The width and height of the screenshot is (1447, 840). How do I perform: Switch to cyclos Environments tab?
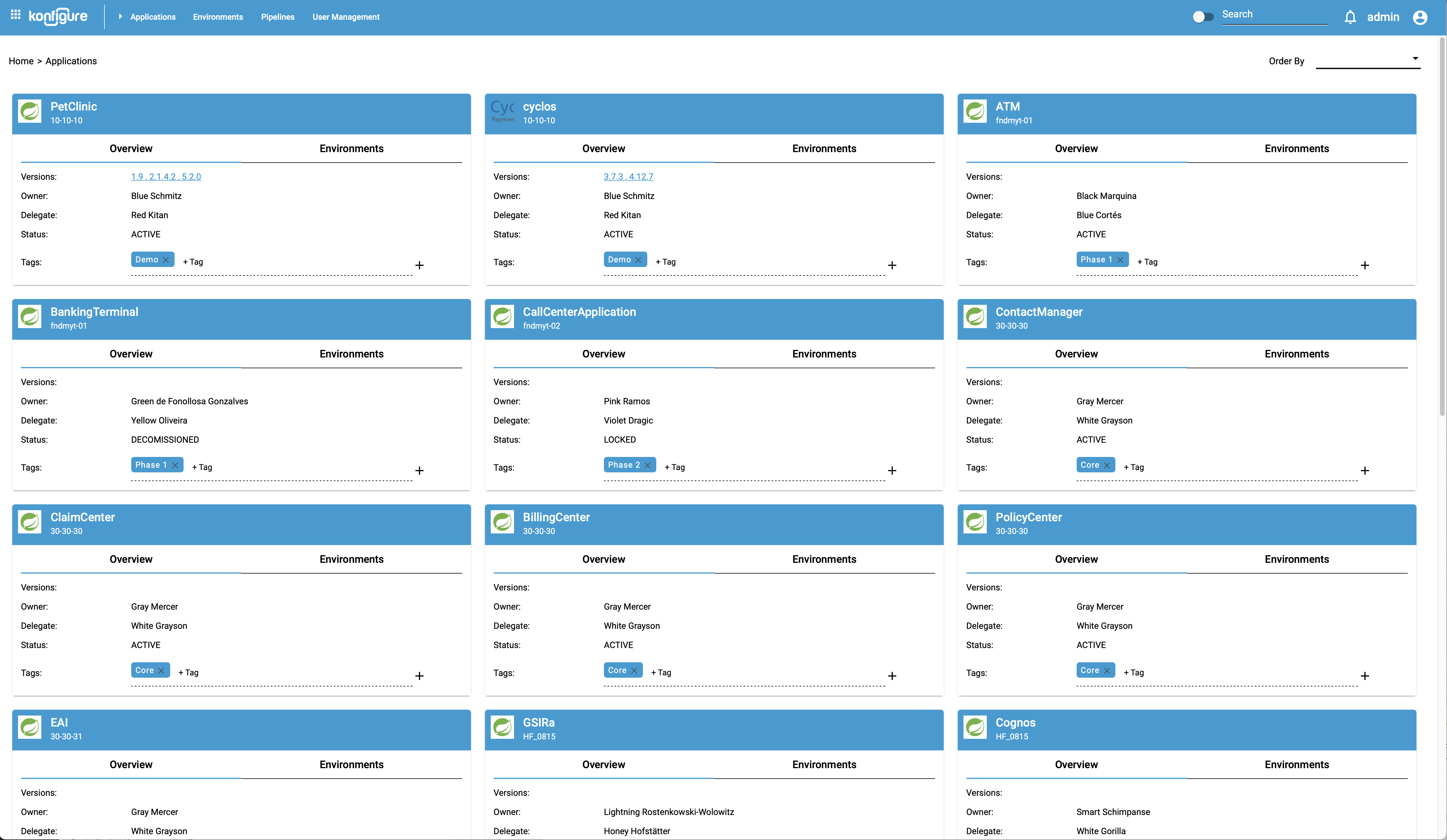click(x=824, y=149)
